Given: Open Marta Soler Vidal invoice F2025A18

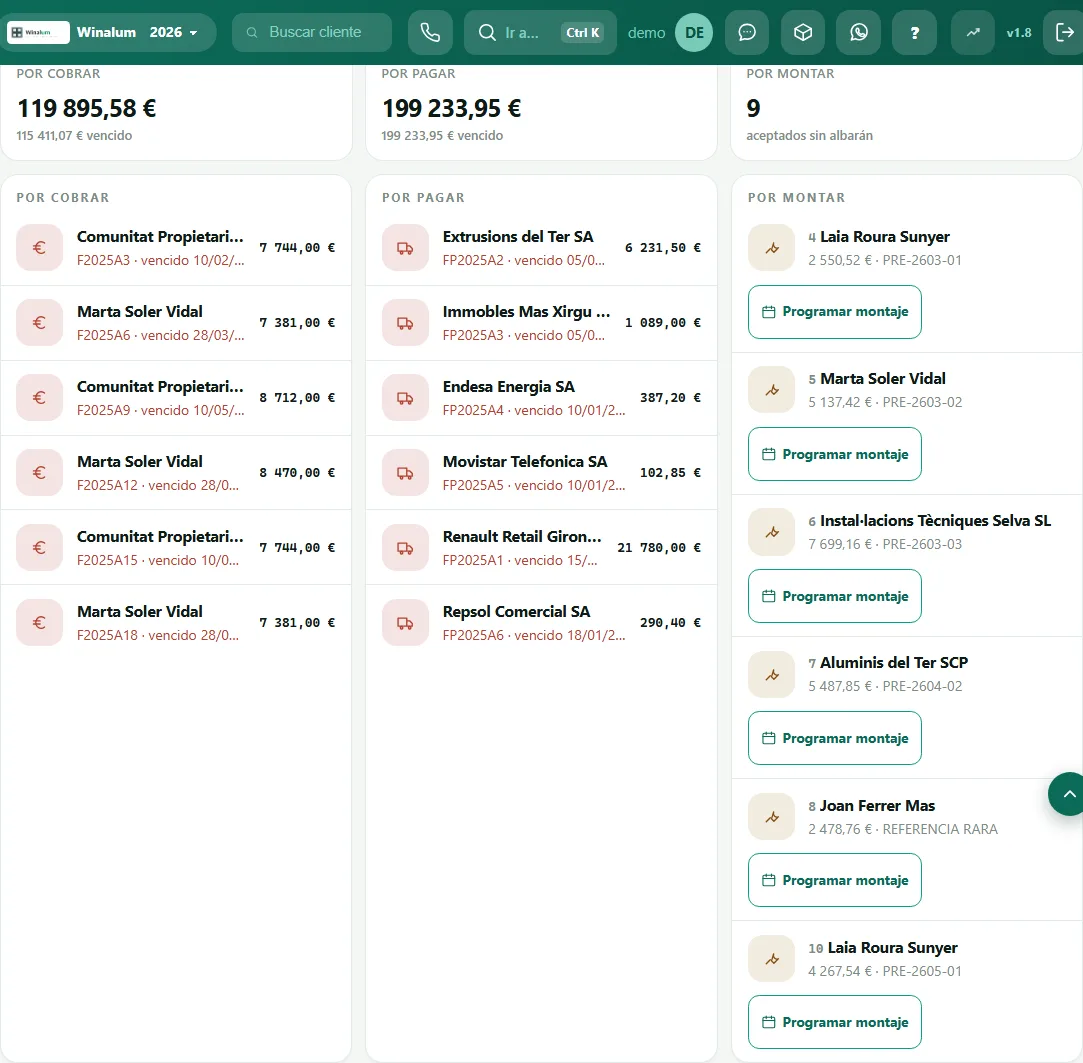Looking at the screenshot, I should pos(176,622).
